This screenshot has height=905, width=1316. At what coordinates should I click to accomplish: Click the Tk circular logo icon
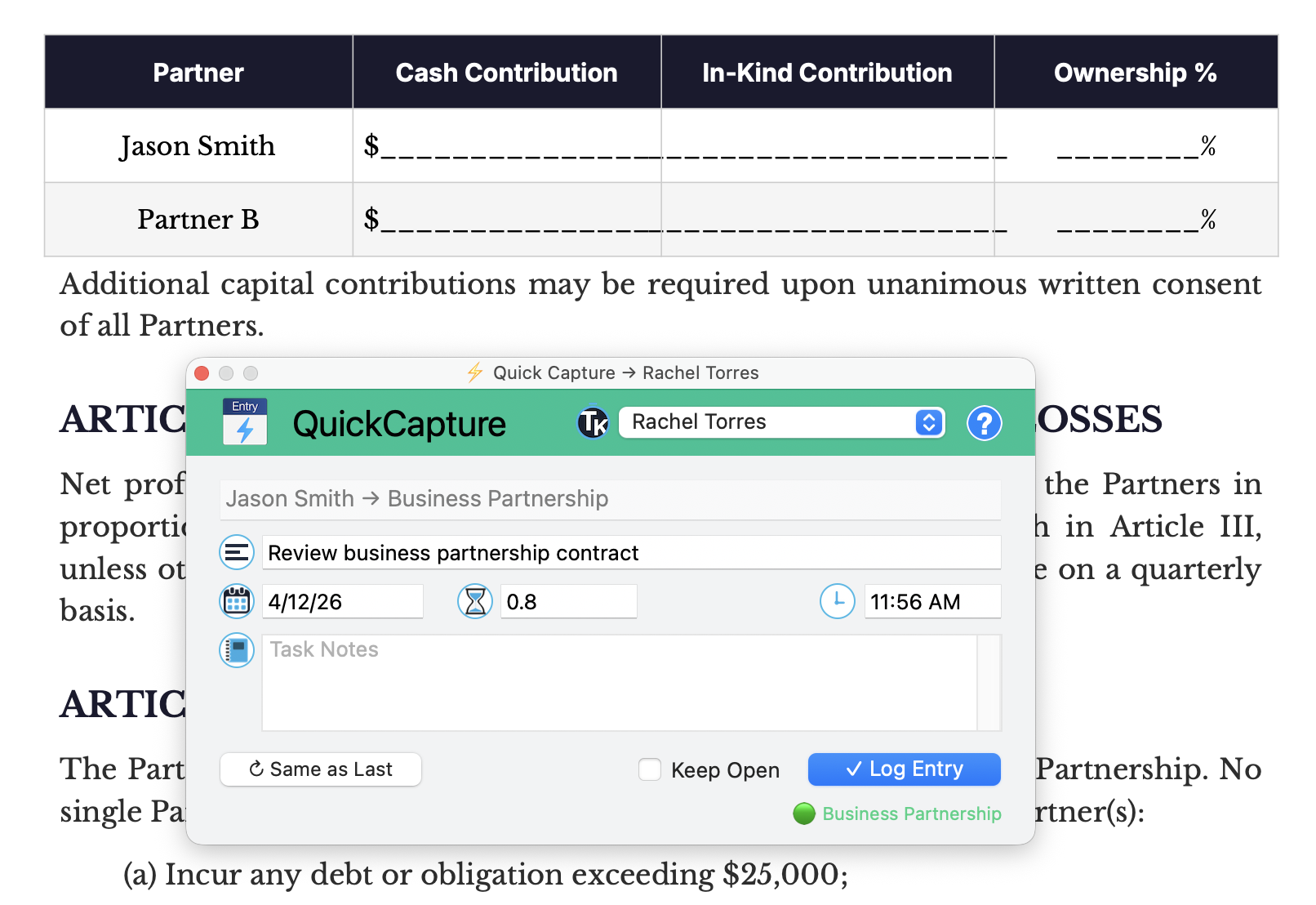tap(594, 423)
